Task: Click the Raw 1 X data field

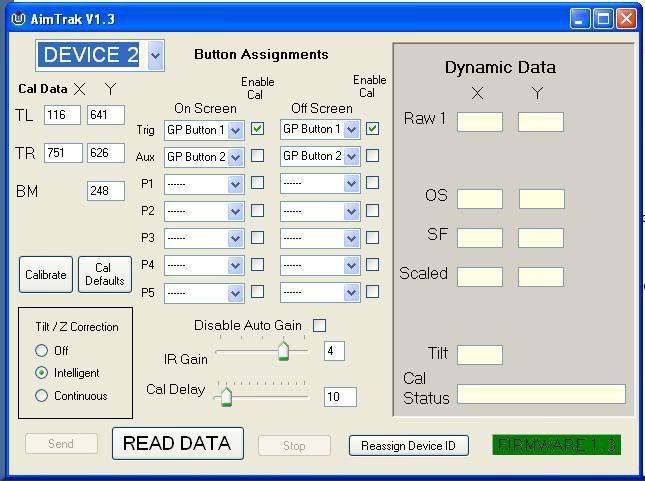Action: point(480,122)
